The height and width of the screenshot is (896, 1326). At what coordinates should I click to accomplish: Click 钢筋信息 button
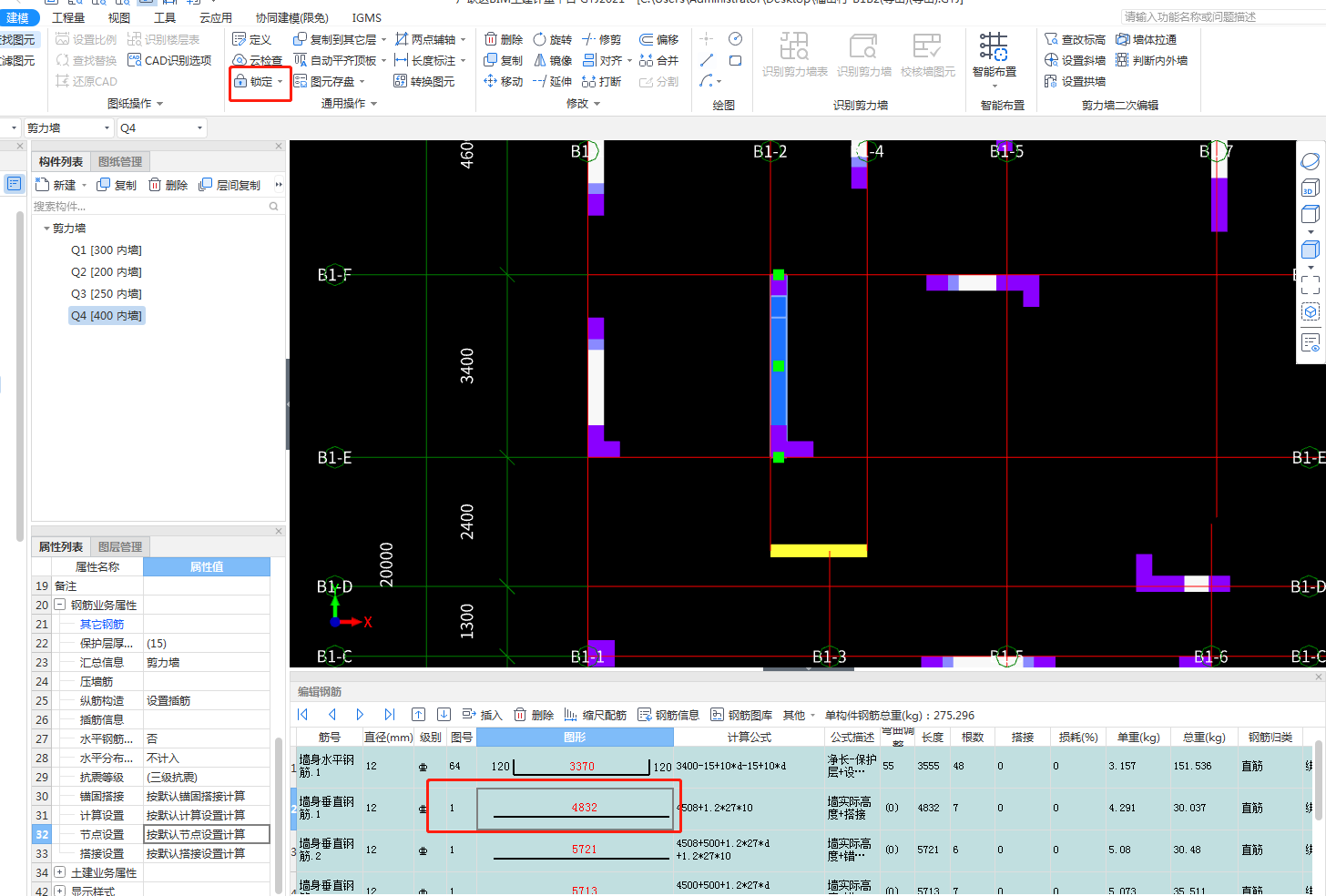(668, 715)
